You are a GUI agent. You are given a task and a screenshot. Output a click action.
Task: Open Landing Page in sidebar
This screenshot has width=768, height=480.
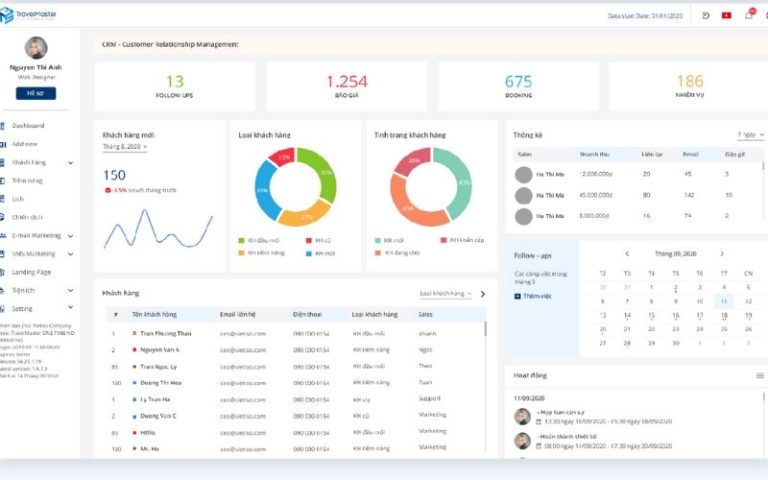(x=31, y=272)
